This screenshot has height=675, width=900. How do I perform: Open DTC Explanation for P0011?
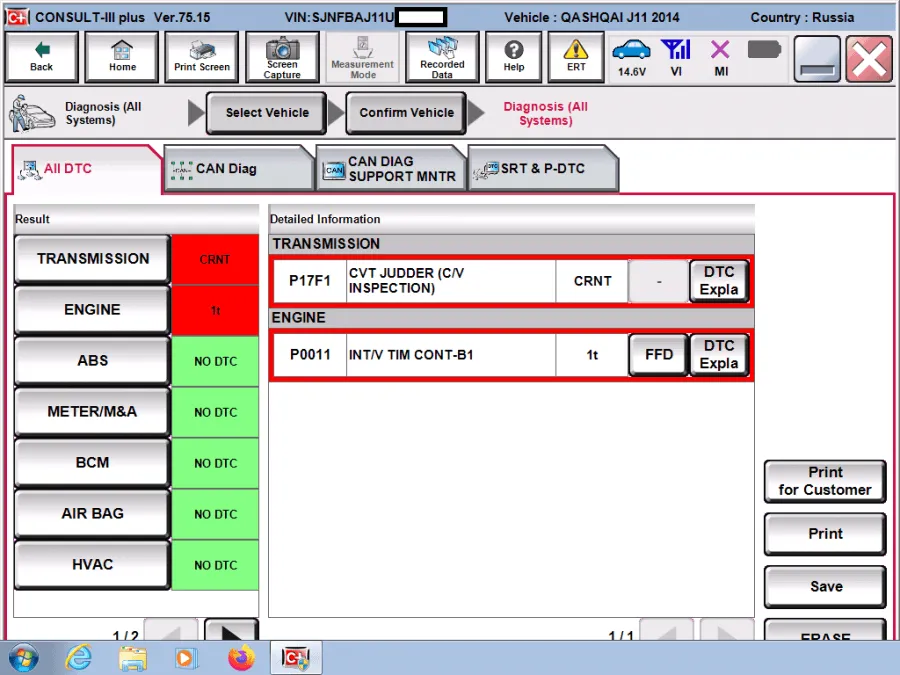click(x=719, y=355)
